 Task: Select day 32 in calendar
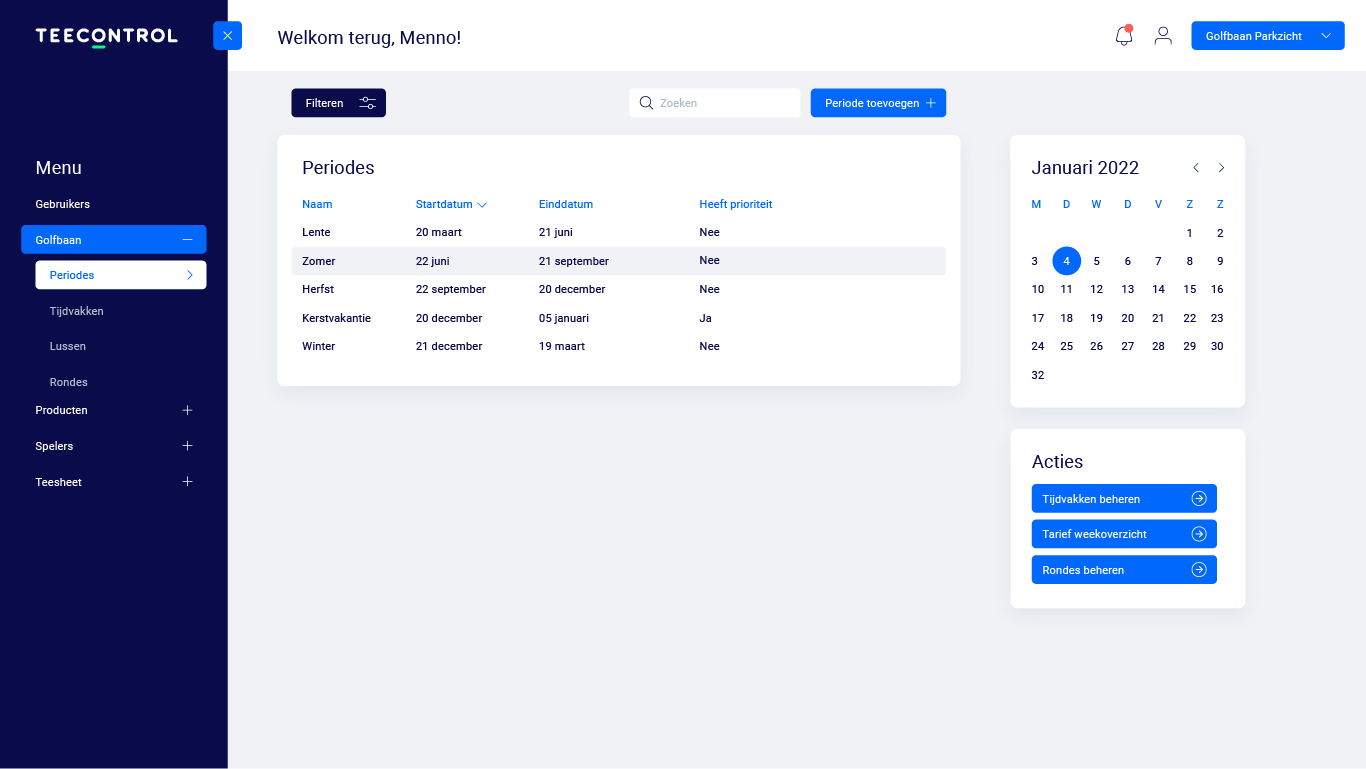(1038, 375)
